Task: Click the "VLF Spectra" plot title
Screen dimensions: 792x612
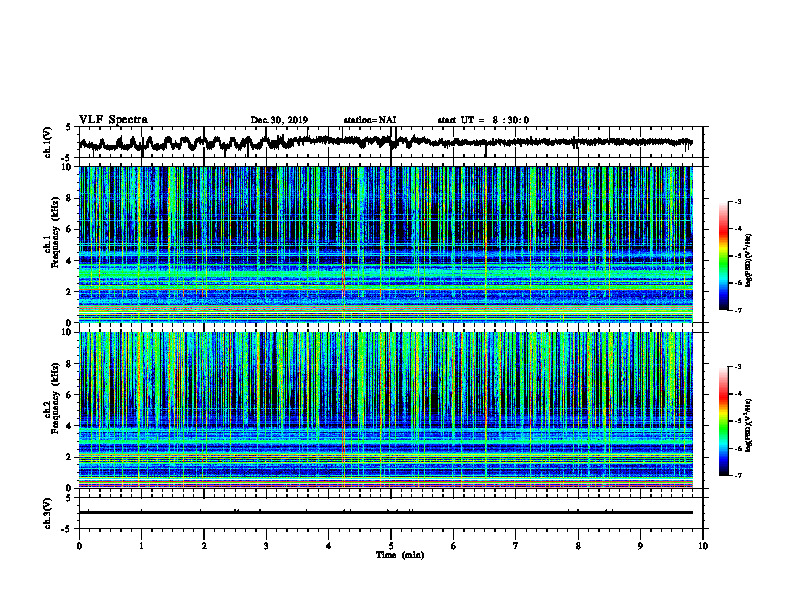Action: point(113,120)
